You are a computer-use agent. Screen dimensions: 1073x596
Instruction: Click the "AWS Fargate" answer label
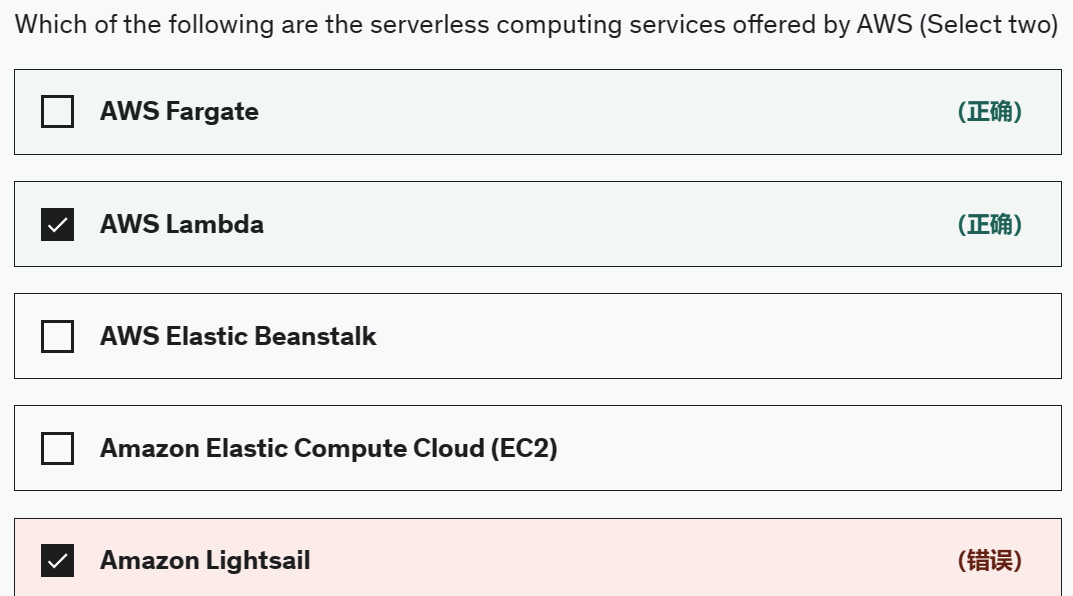pos(179,112)
